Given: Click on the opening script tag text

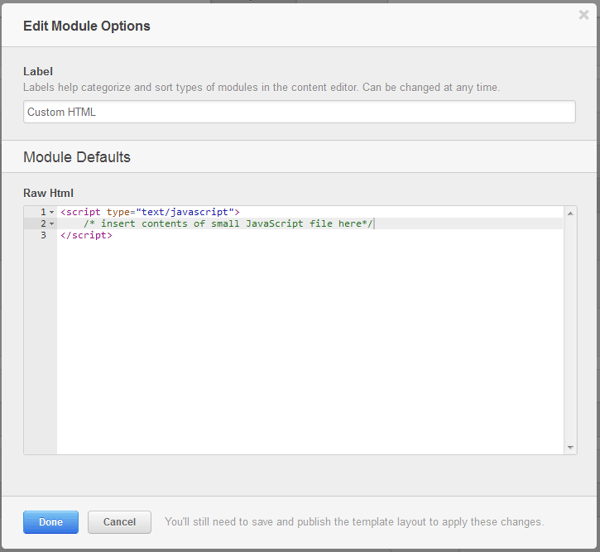Looking at the screenshot, I should pos(80,212).
